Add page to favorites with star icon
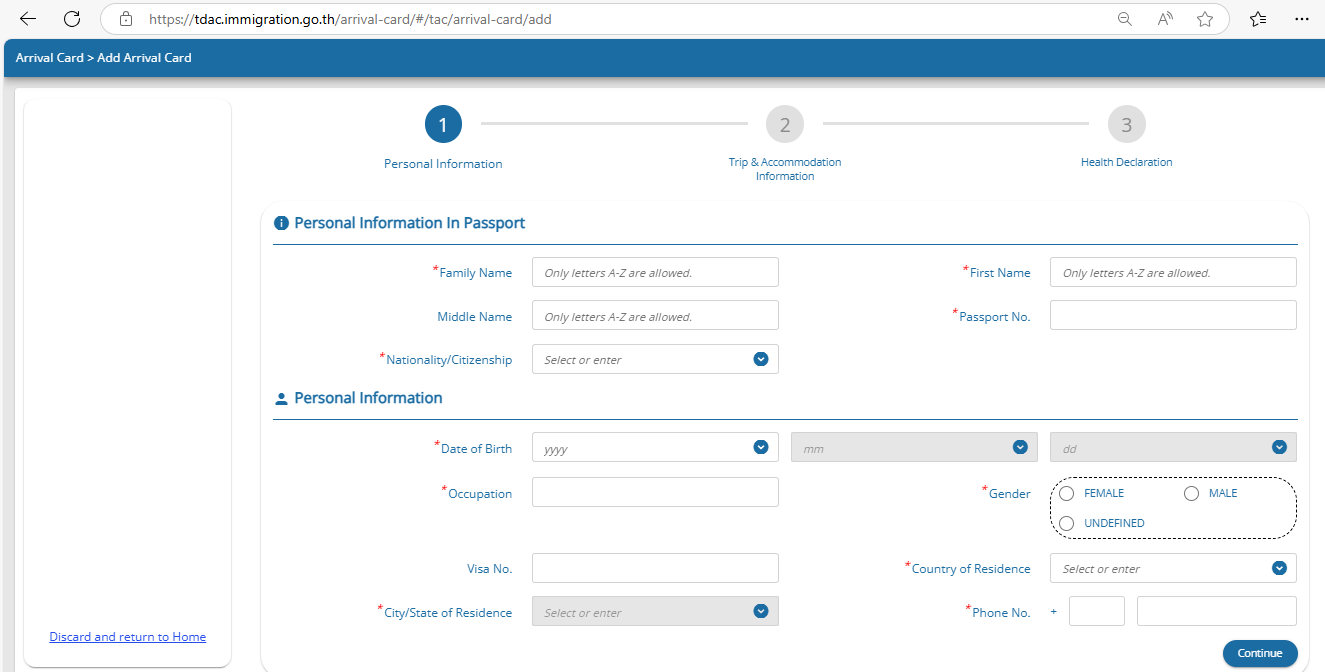 [x=1205, y=19]
